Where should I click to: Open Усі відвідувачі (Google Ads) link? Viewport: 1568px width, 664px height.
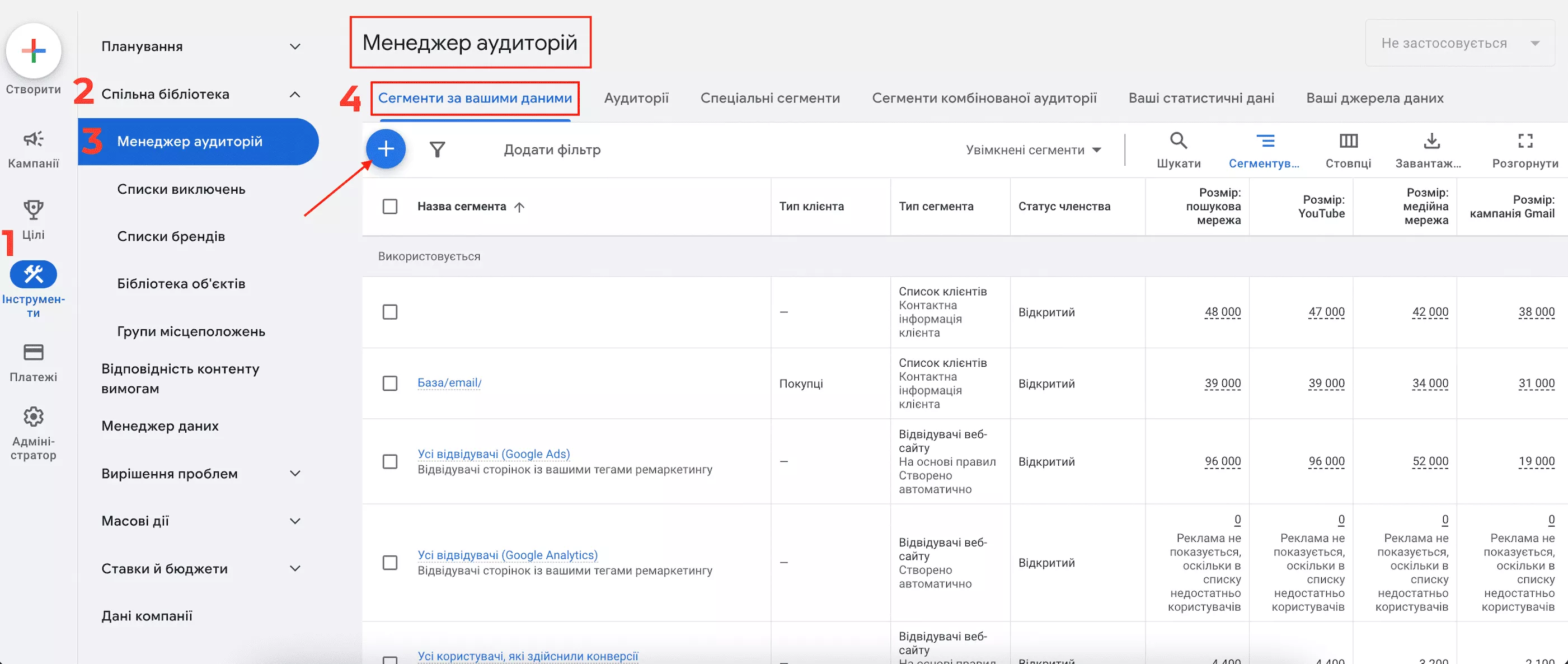(494, 454)
